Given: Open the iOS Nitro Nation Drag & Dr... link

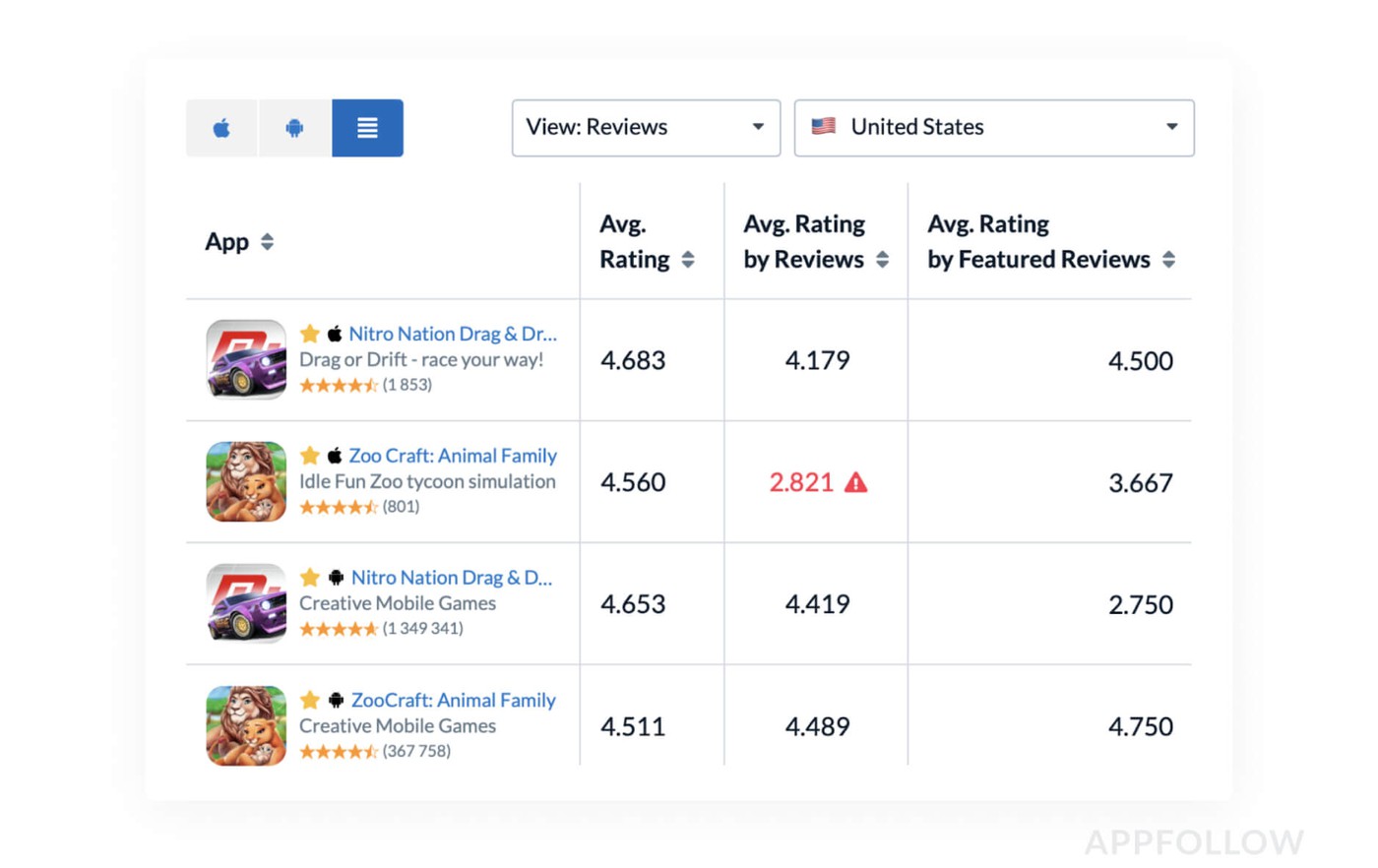Looking at the screenshot, I should 452,334.
